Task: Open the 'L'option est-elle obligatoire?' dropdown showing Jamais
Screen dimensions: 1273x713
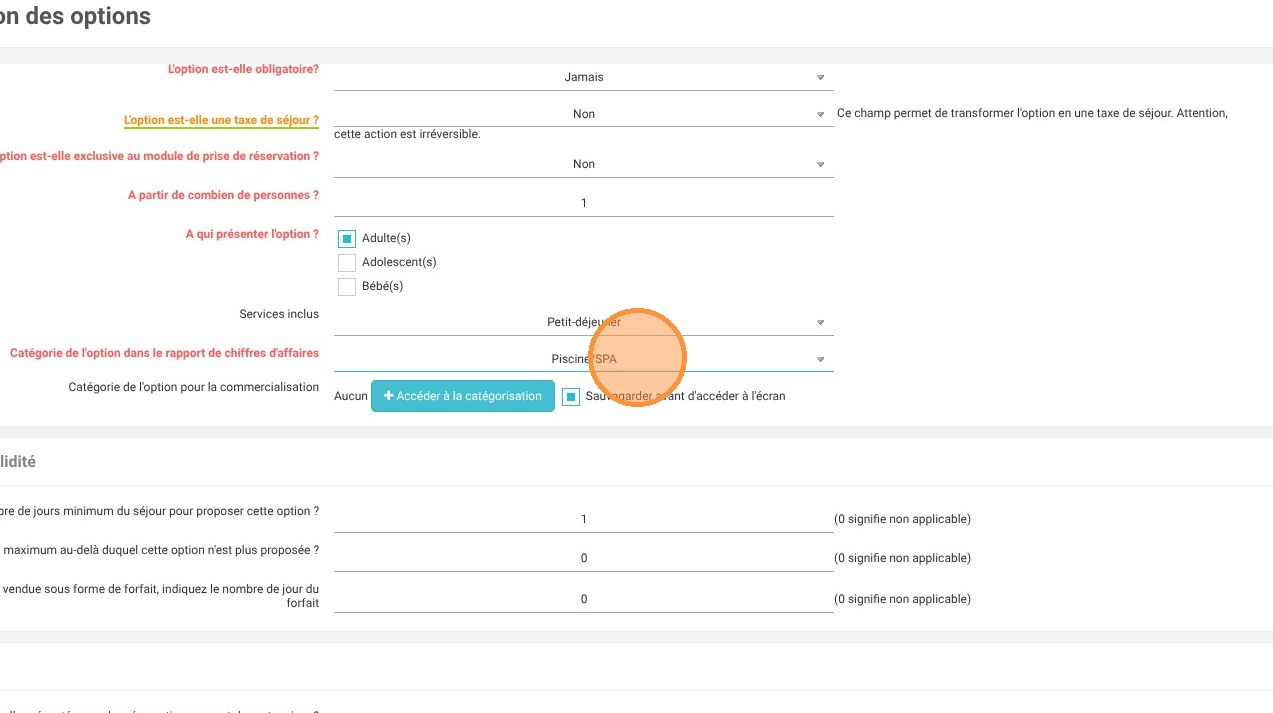Action: [583, 77]
